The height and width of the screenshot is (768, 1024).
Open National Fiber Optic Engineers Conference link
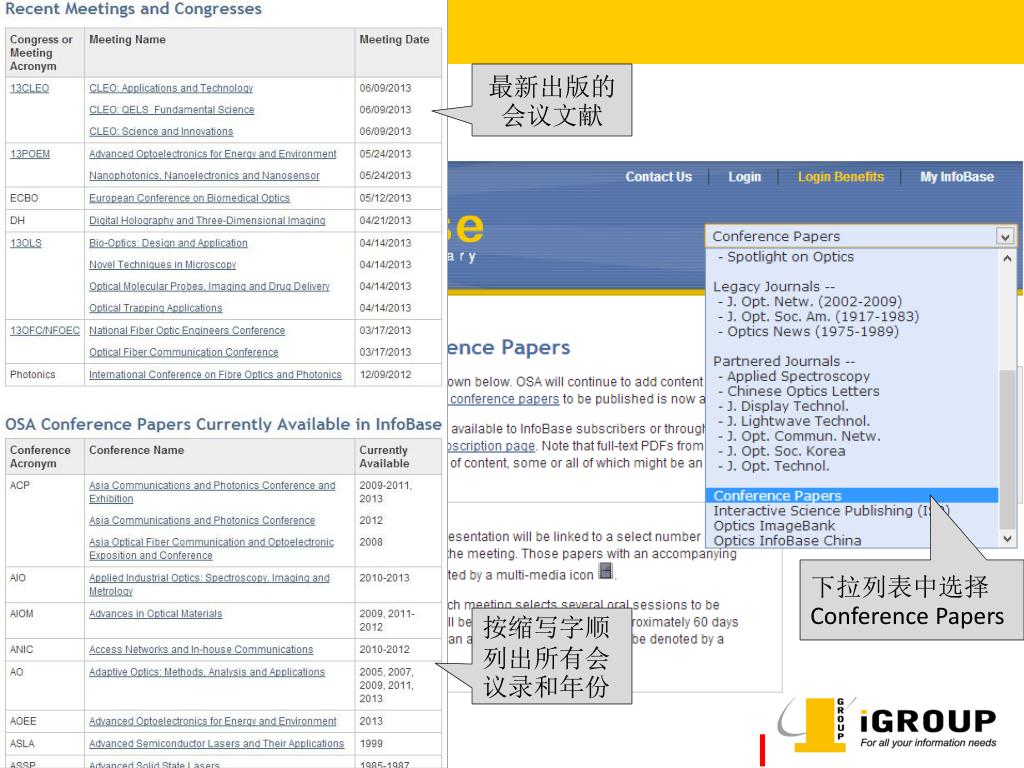point(187,330)
